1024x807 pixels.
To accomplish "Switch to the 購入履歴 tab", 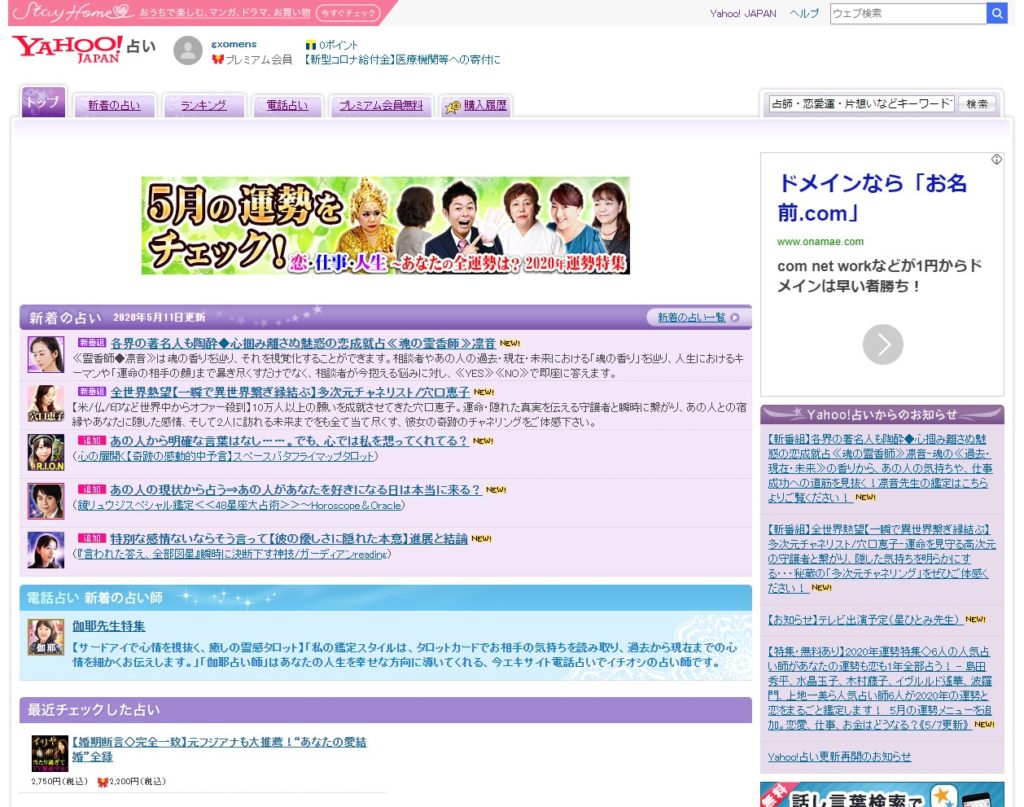I will pos(475,105).
